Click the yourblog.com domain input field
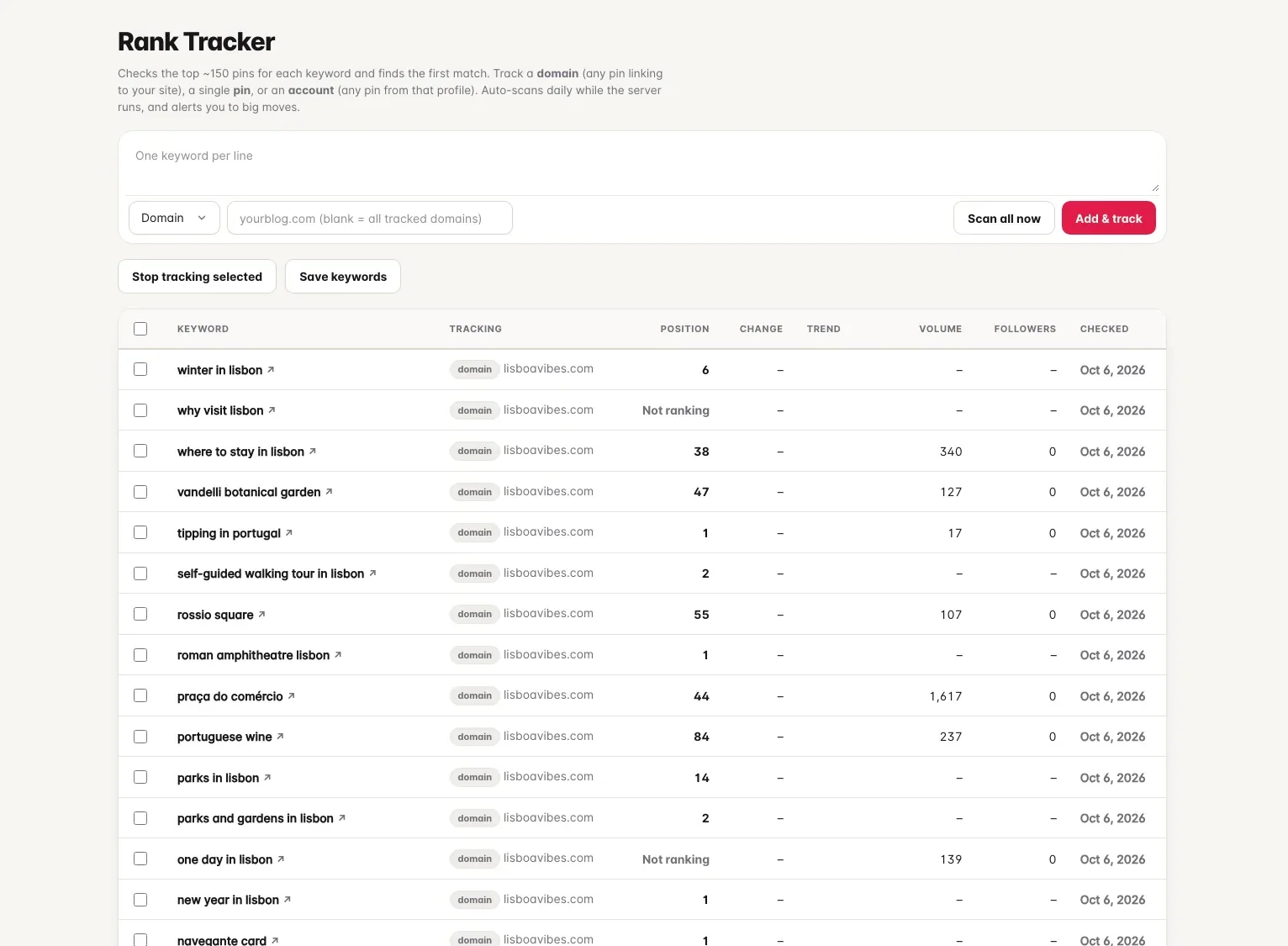 [370, 218]
